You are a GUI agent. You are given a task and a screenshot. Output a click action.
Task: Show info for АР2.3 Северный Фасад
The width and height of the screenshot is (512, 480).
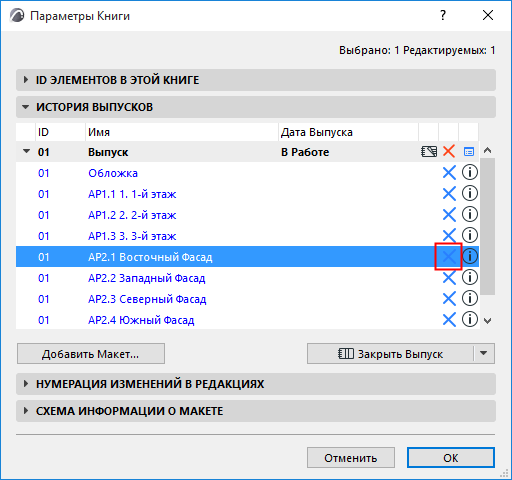(x=470, y=298)
